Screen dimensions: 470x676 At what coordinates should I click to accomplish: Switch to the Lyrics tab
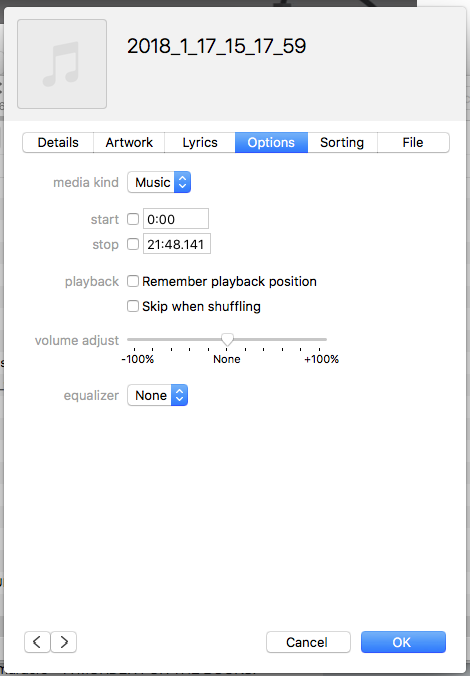pyautogui.click(x=200, y=143)
